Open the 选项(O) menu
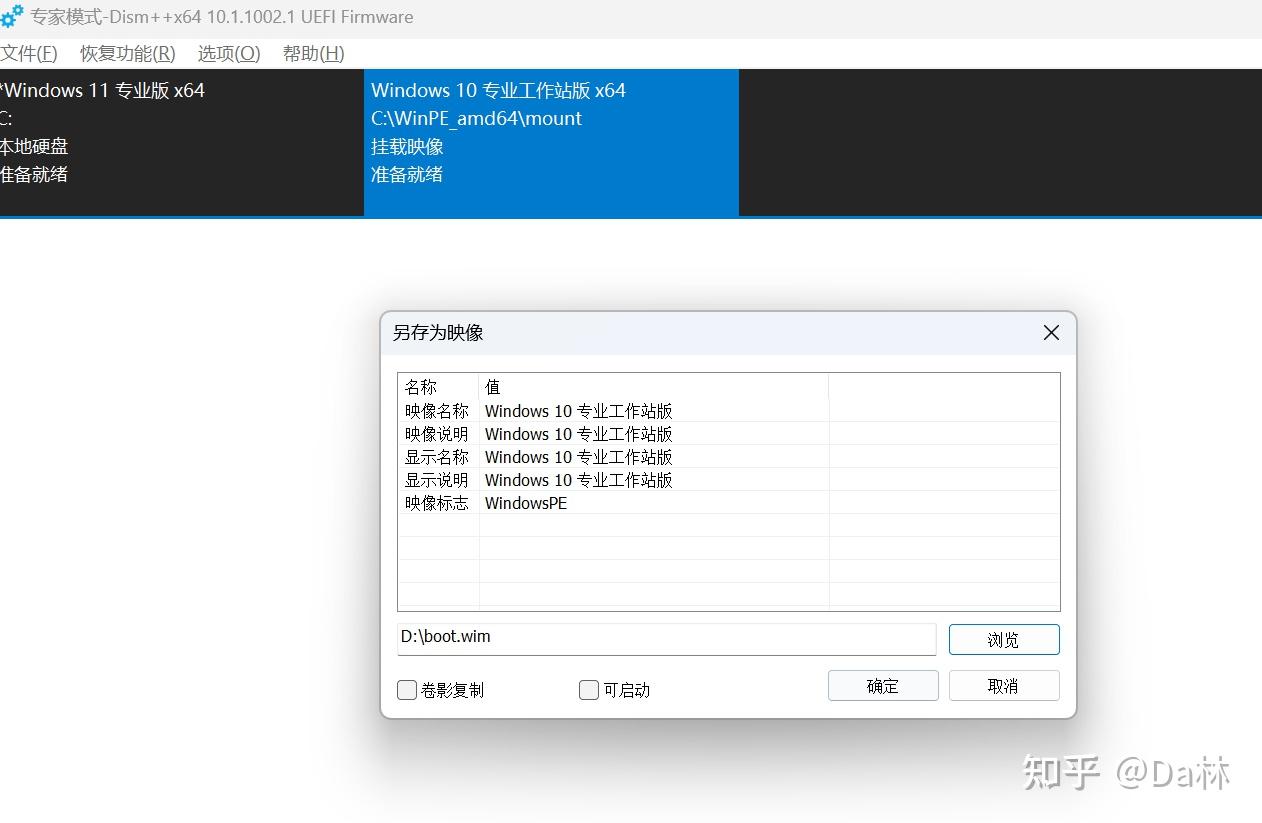Screen dimensions: 1262x823 (229, 53)
